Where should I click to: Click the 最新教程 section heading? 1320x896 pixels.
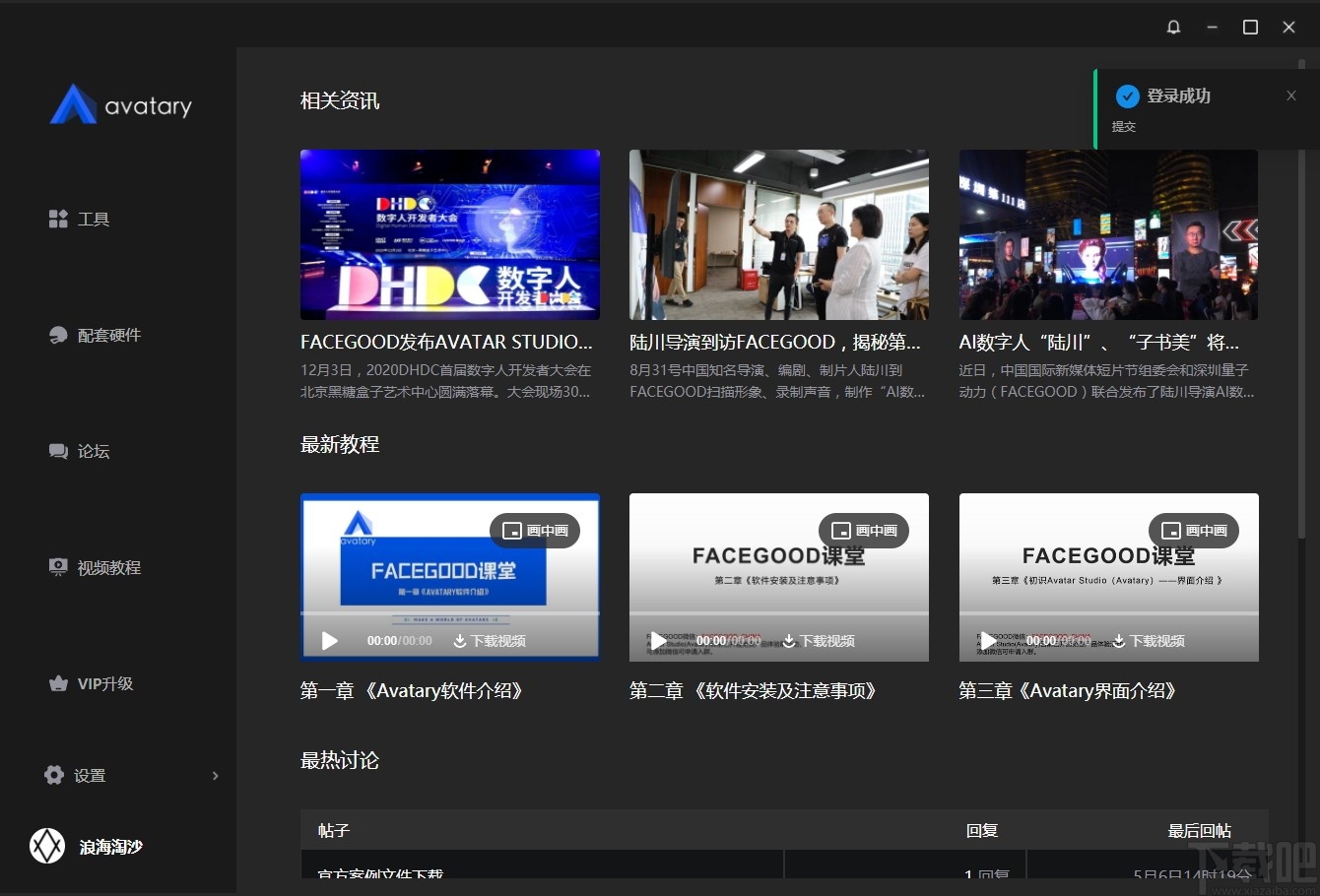340,444
